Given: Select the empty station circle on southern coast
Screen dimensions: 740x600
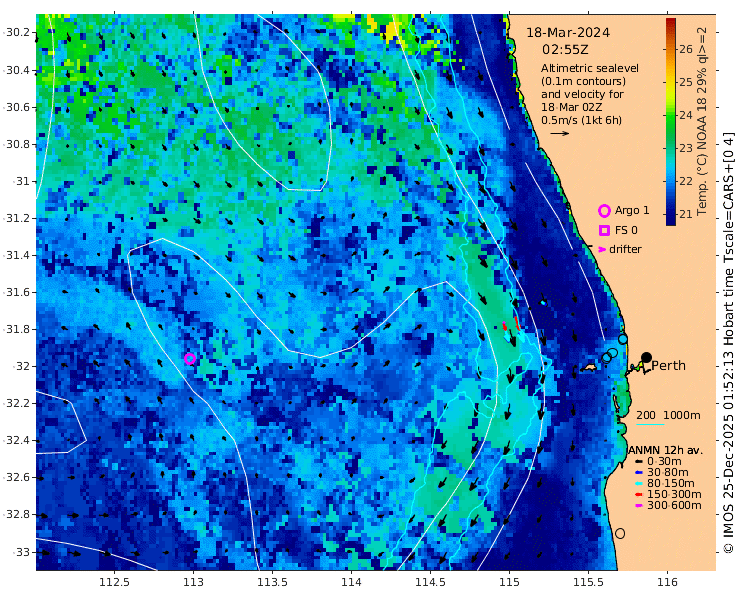Looking at the screenshot, I should [620, 533].
